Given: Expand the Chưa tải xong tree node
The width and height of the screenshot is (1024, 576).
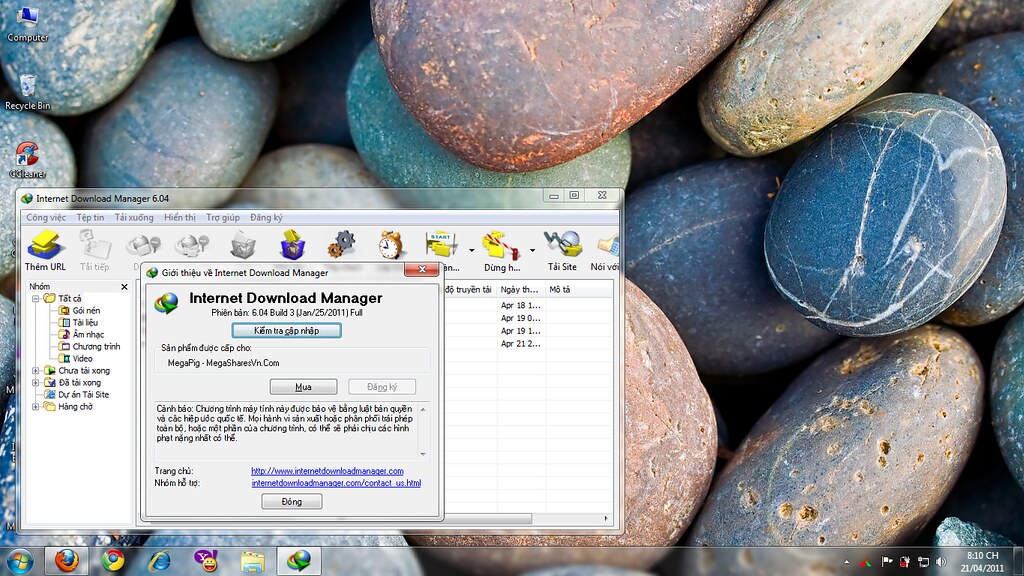Looking at the screenshot, I should tap(36, 371).
